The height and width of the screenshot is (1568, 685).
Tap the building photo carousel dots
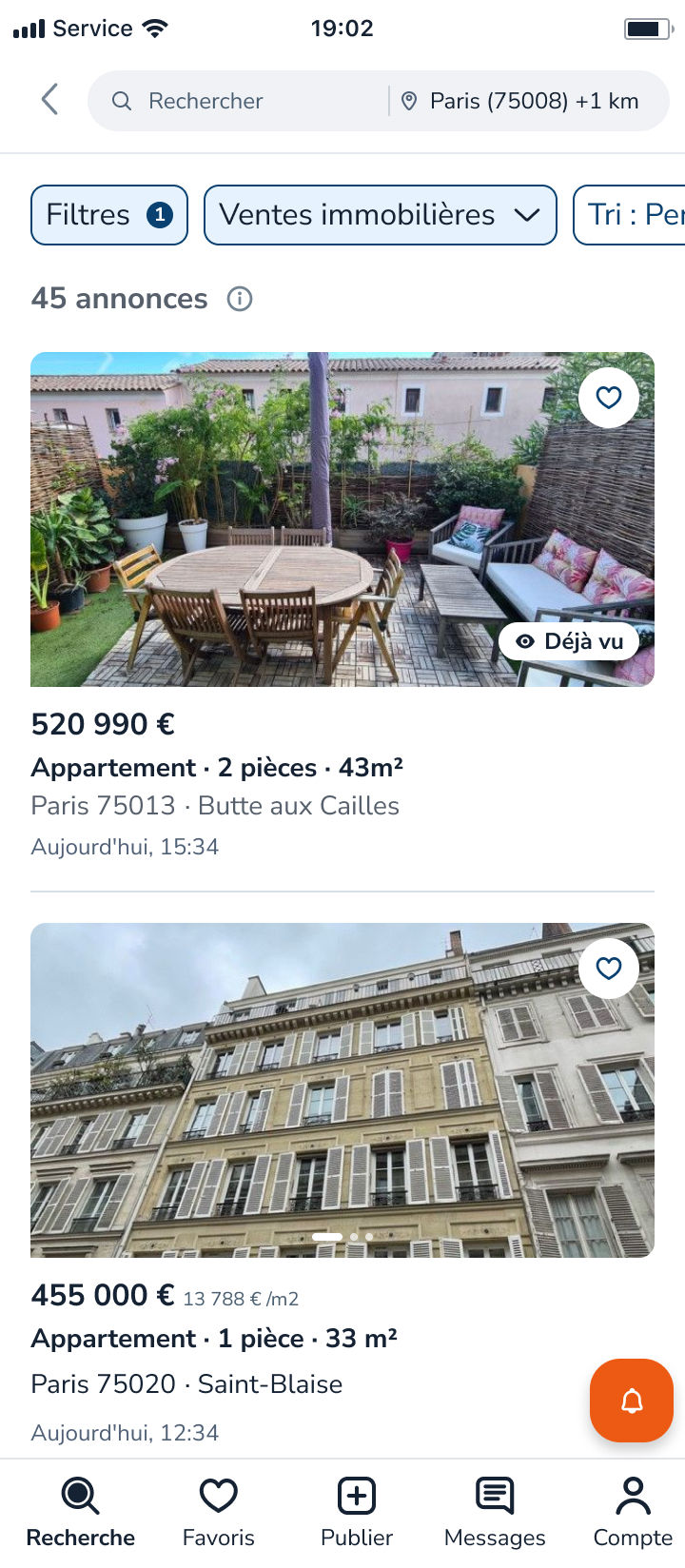pyautogui.click(x=342, y=1237)
